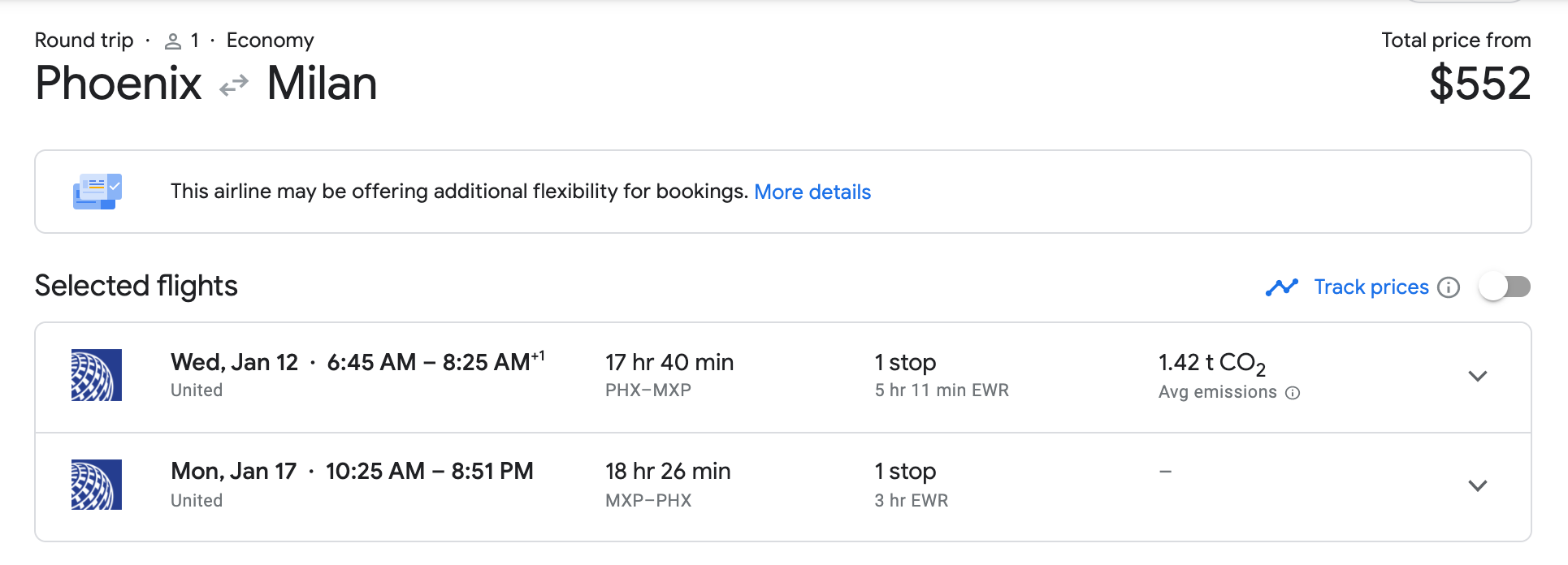Select the 18 hr 26 min MXP–PHX flight row

tap(783, 487)
